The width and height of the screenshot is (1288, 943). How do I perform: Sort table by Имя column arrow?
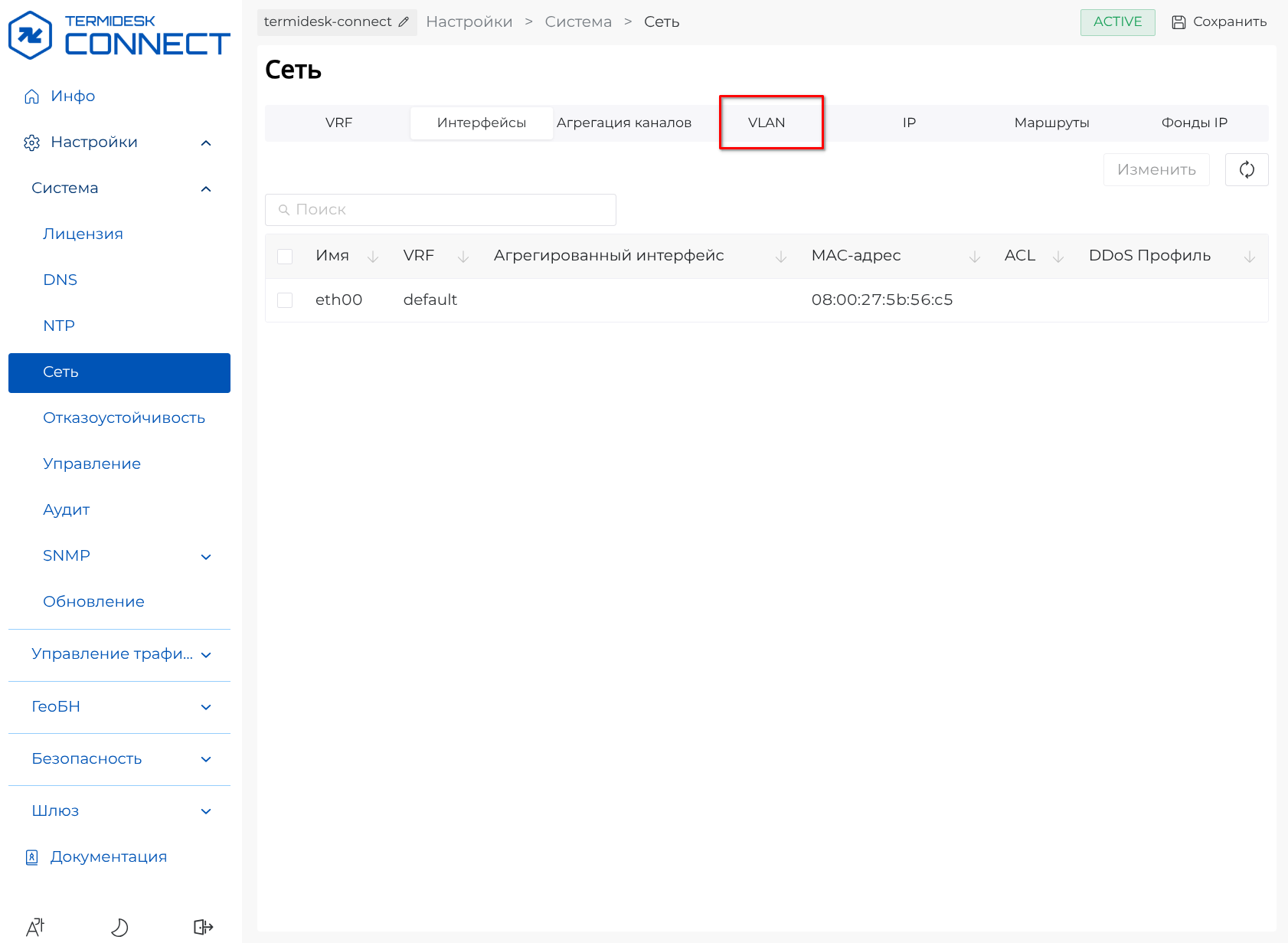pos(373,257)
